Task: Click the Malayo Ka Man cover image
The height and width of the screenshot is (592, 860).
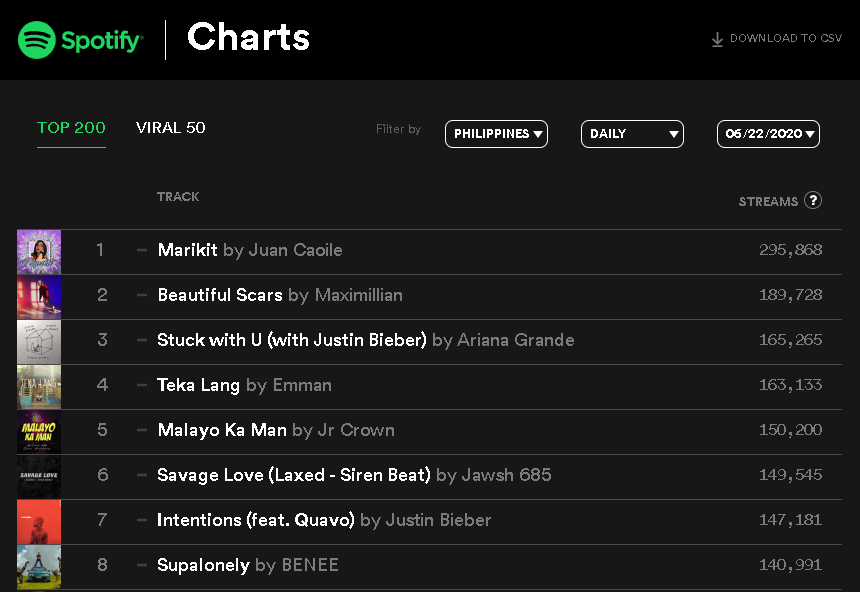Action: [x=39, y=432]
